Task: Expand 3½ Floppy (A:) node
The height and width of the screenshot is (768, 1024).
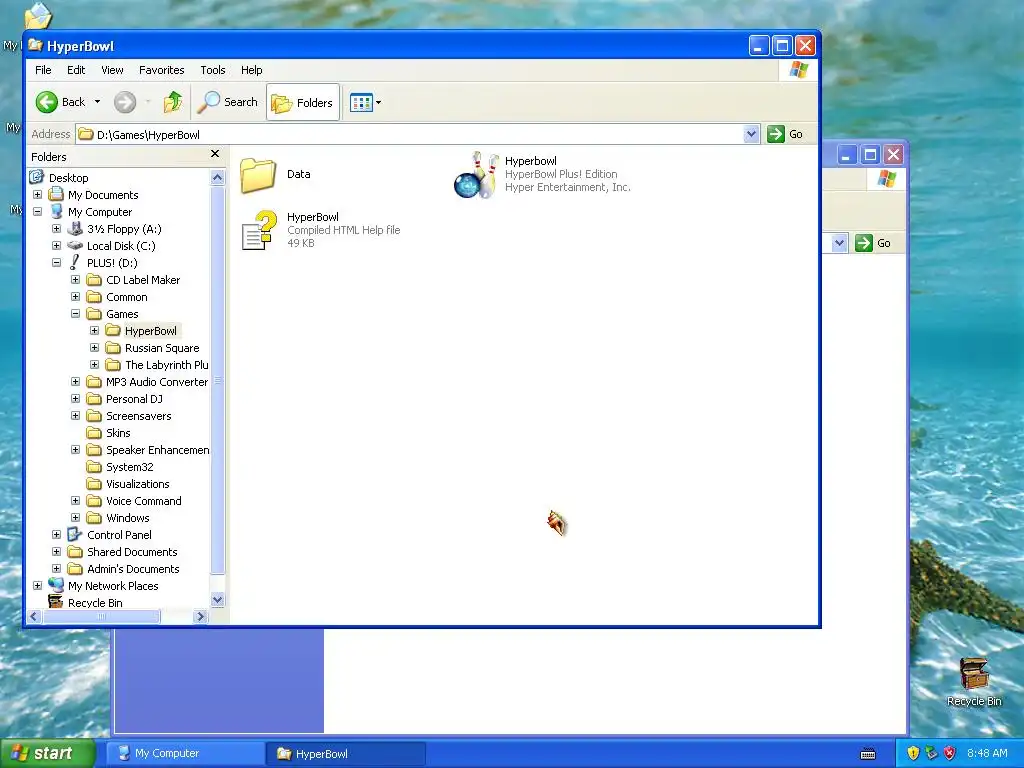Action: (56, 229)
